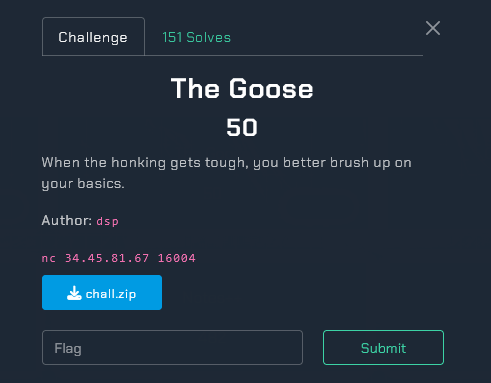Focus the Flag input field
The image size is (491, 383).
click(x=172, y=348)
